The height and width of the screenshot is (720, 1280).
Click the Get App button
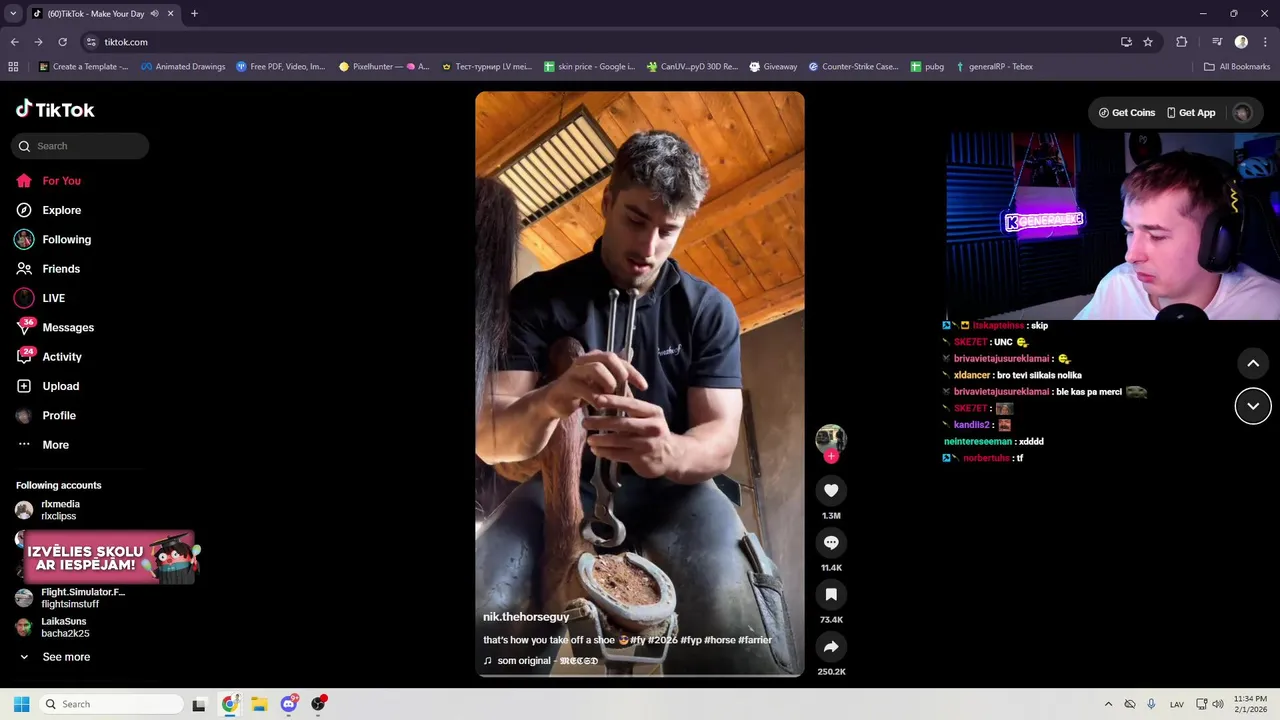click(1191, 113)
